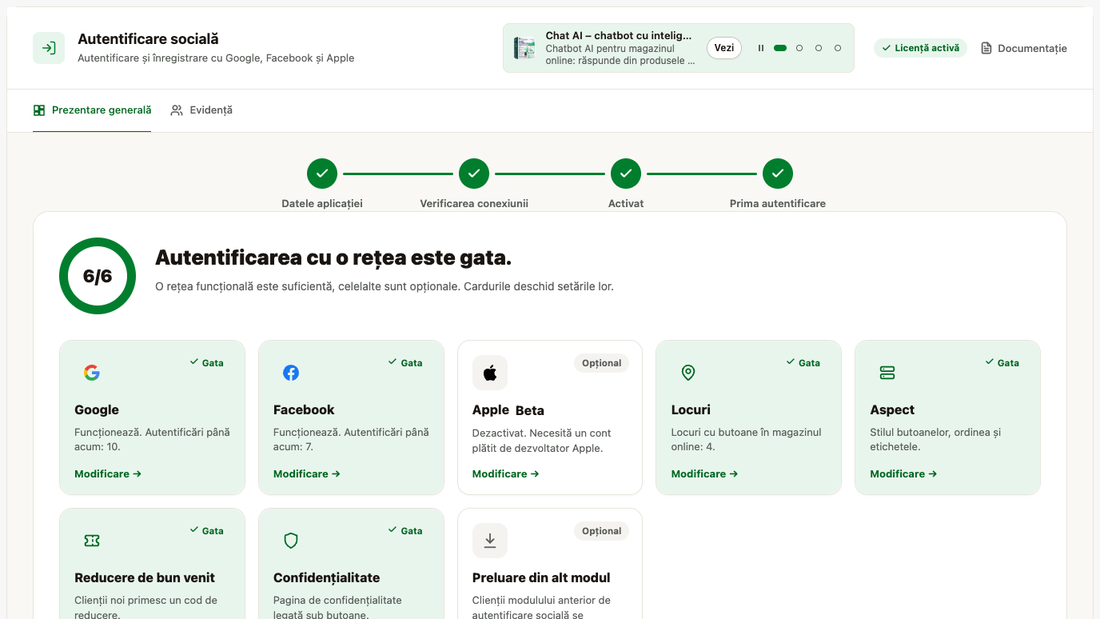The image size is (1100, 619).
Task: Click the Apple logo icon
Action: (x=490, y=373)
